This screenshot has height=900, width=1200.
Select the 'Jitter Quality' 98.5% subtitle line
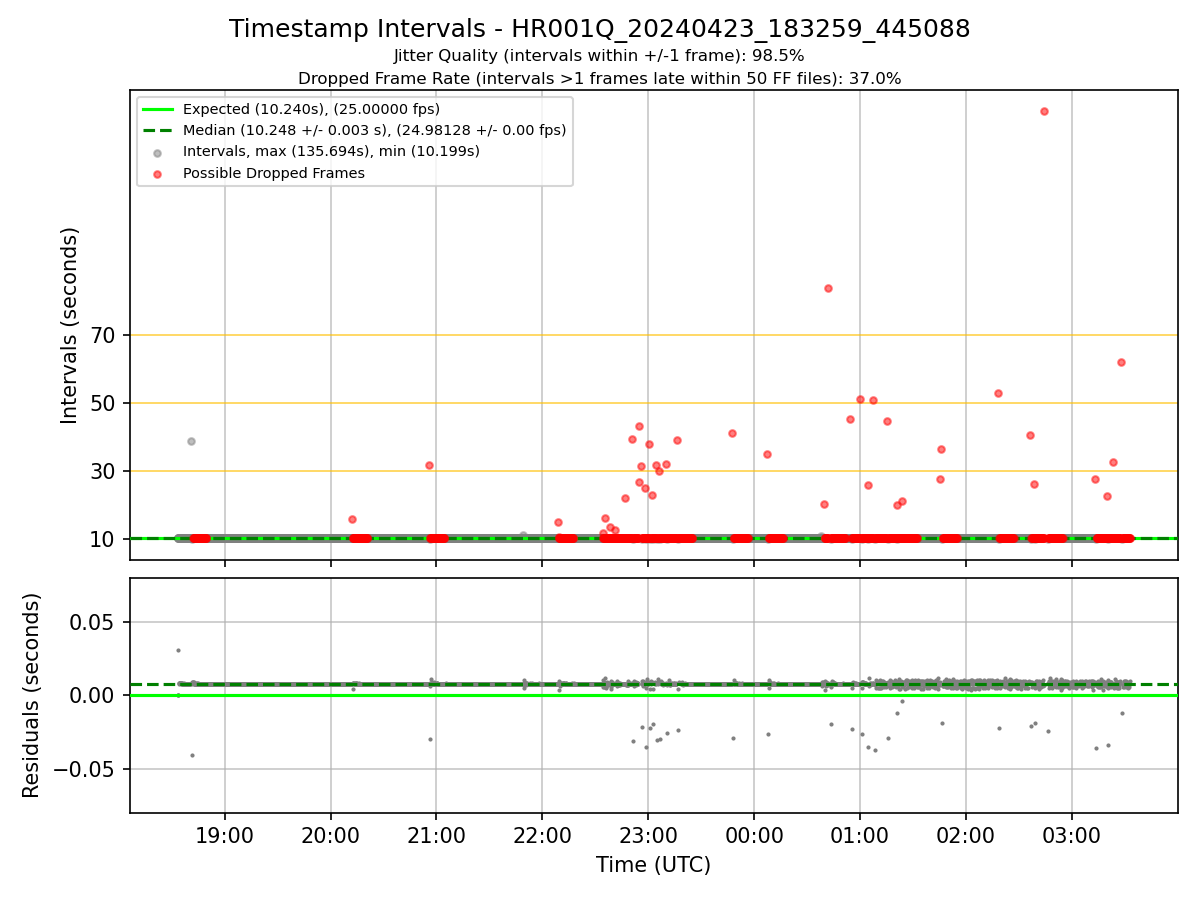point(599,56)
